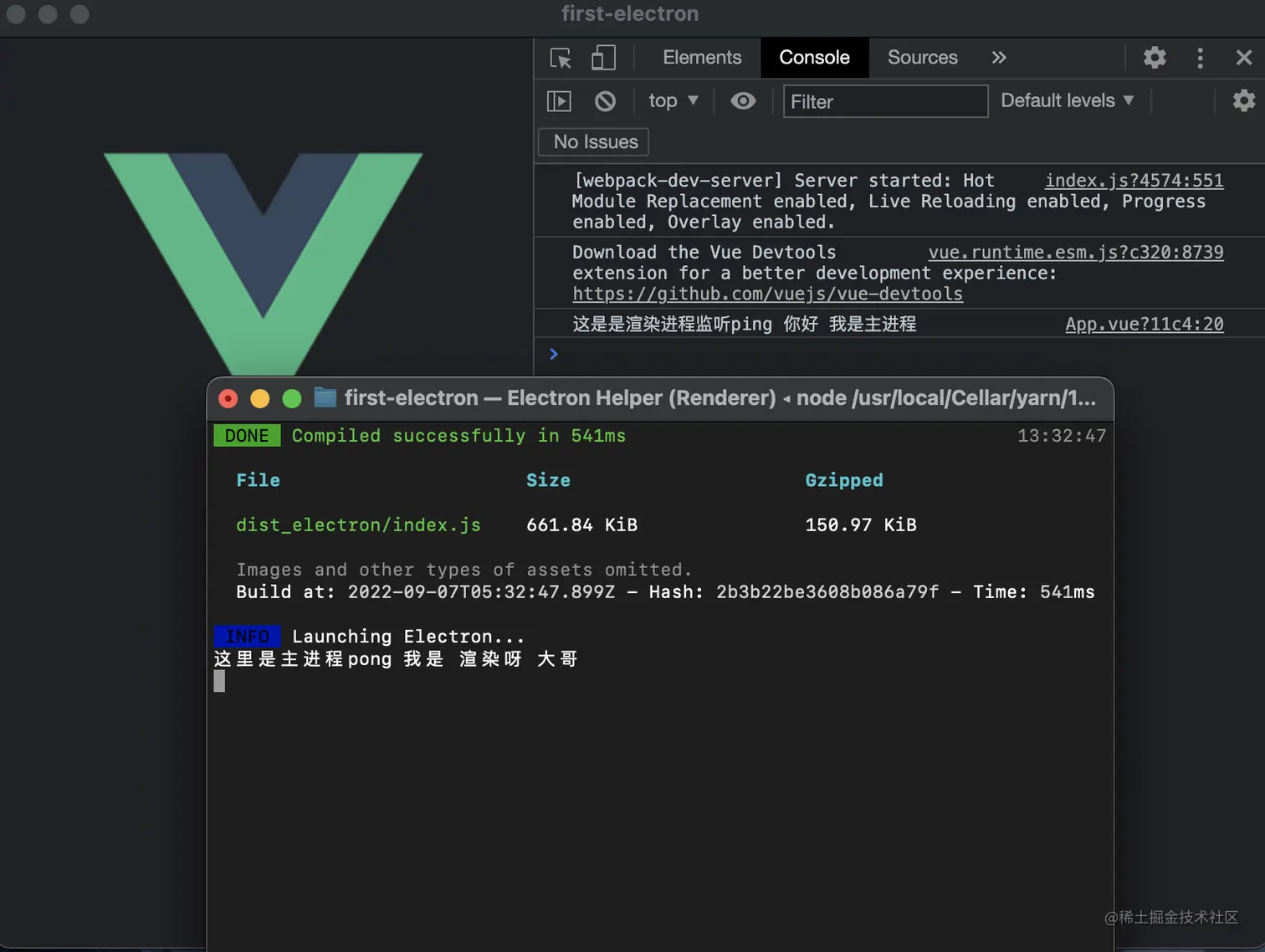
Task: Toggle the device toolbar icon
Action: click(602, 58)
